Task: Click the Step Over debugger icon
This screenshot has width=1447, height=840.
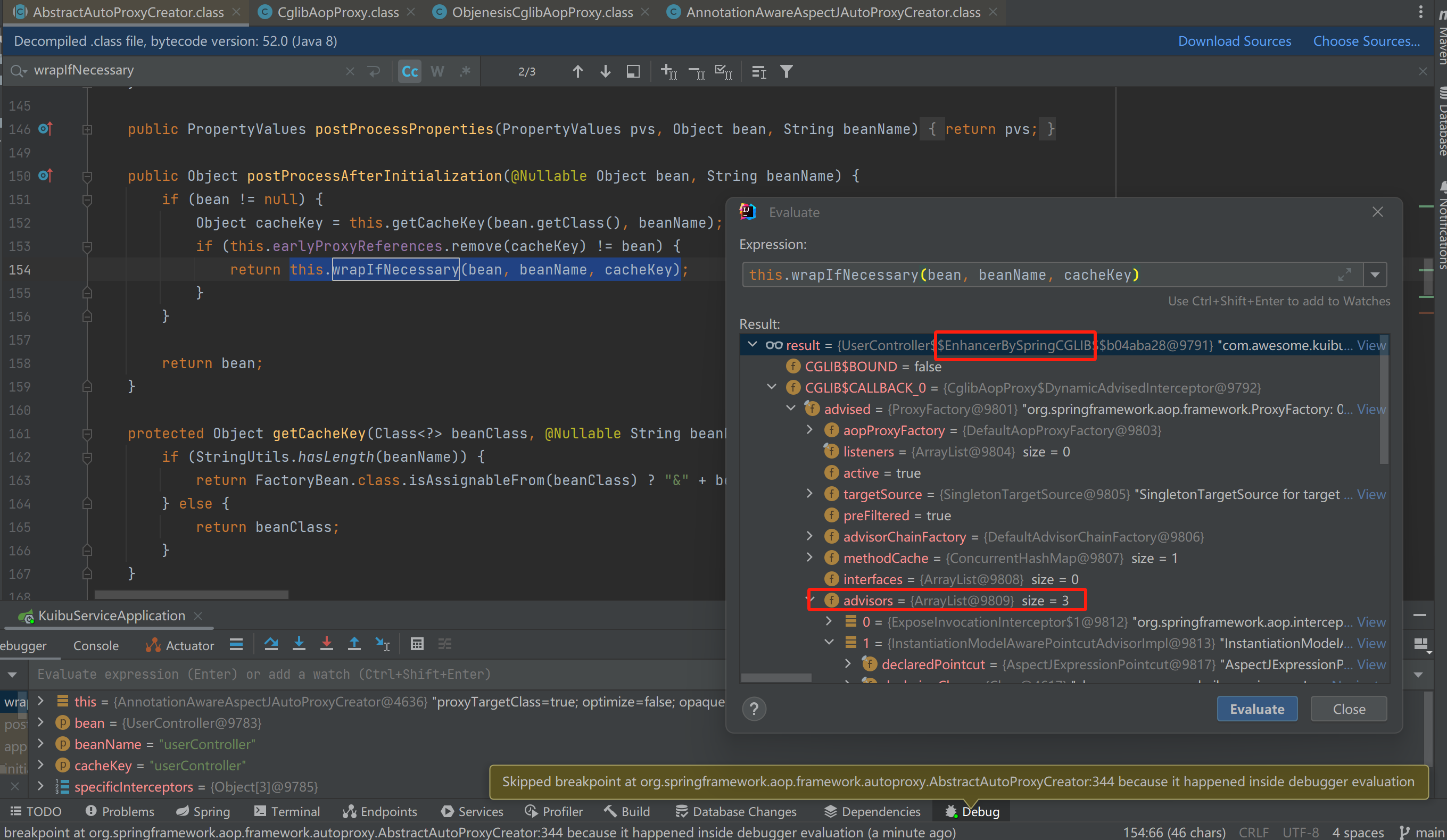Action: (x=271, y=644)
